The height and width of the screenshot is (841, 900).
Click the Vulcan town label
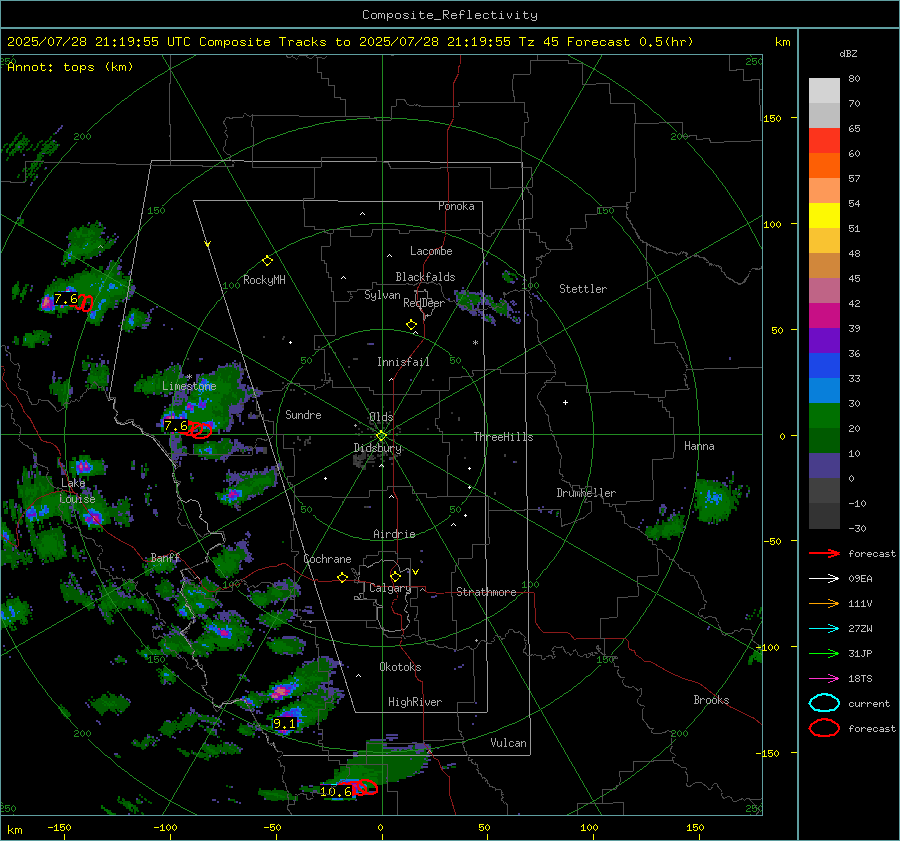pyautogui.click(x=508, y=743)
